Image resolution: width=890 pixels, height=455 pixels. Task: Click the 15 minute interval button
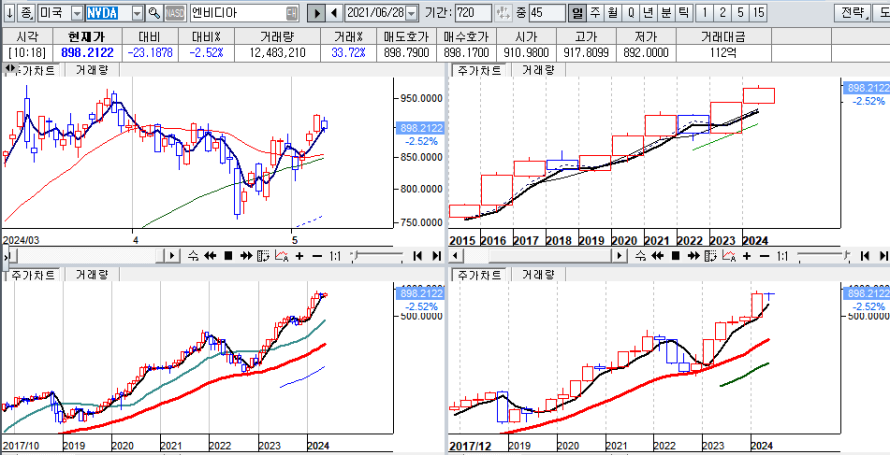758,13
